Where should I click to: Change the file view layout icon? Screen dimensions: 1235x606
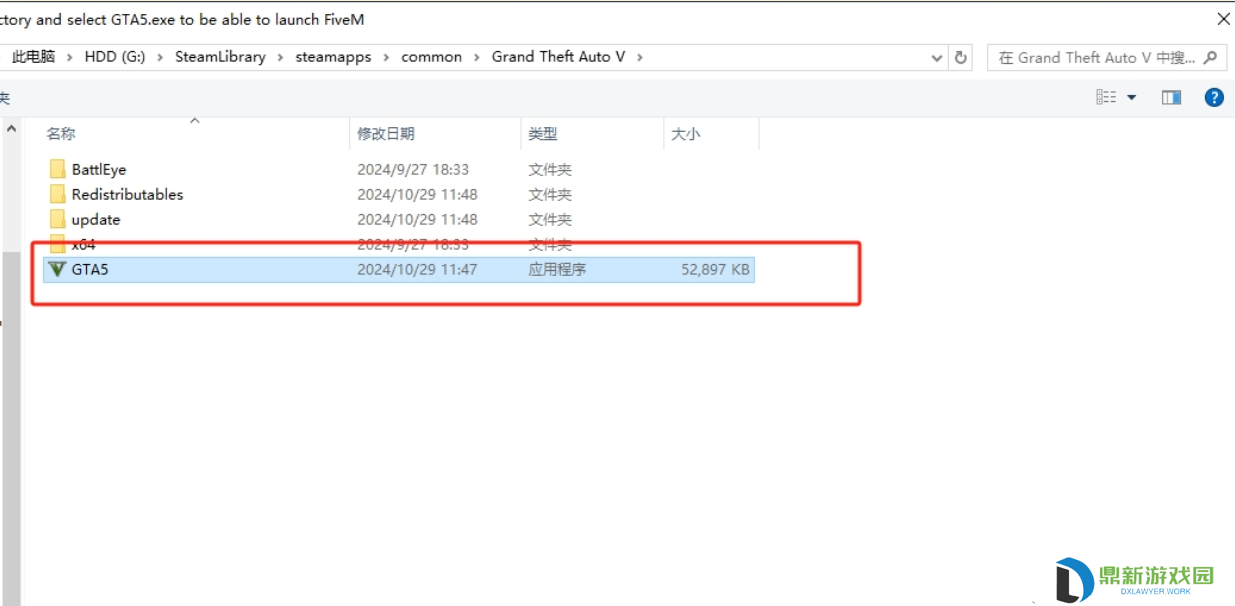[1106, 97]
